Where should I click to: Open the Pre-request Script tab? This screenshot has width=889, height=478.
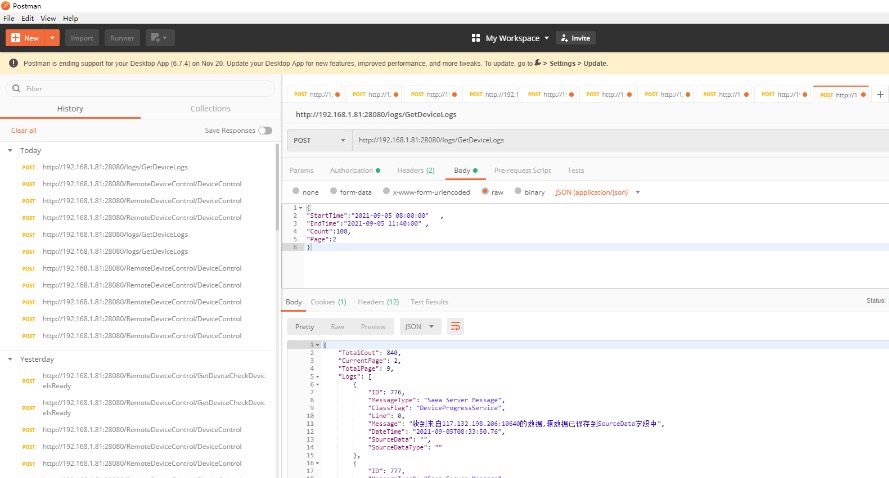[x=522, y=170]
